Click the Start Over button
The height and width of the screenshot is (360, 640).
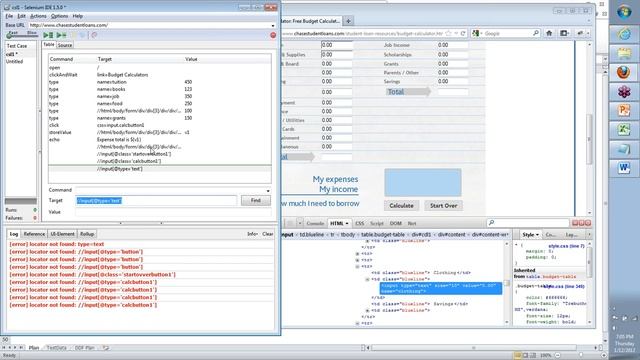click(443, 205)
